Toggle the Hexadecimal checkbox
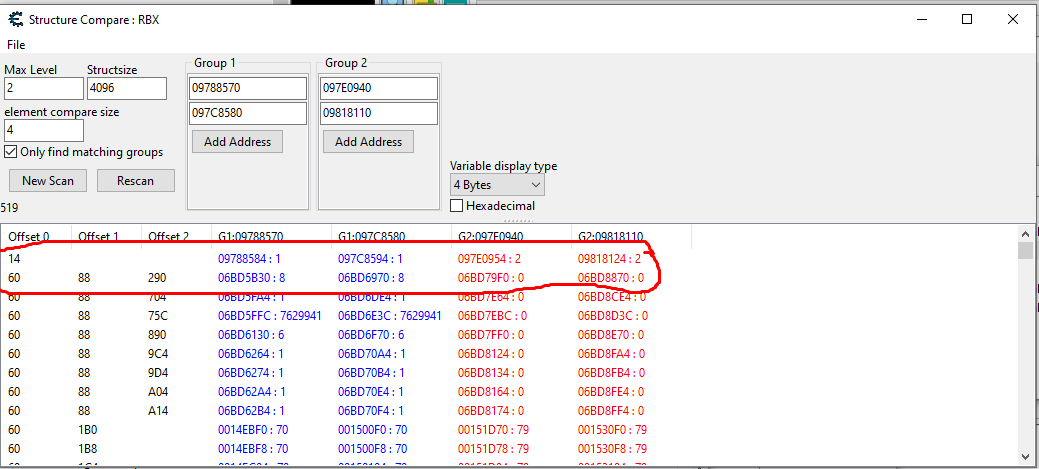Image resolution: width=1039 pixels, height=469 pixels. point(456,206)
